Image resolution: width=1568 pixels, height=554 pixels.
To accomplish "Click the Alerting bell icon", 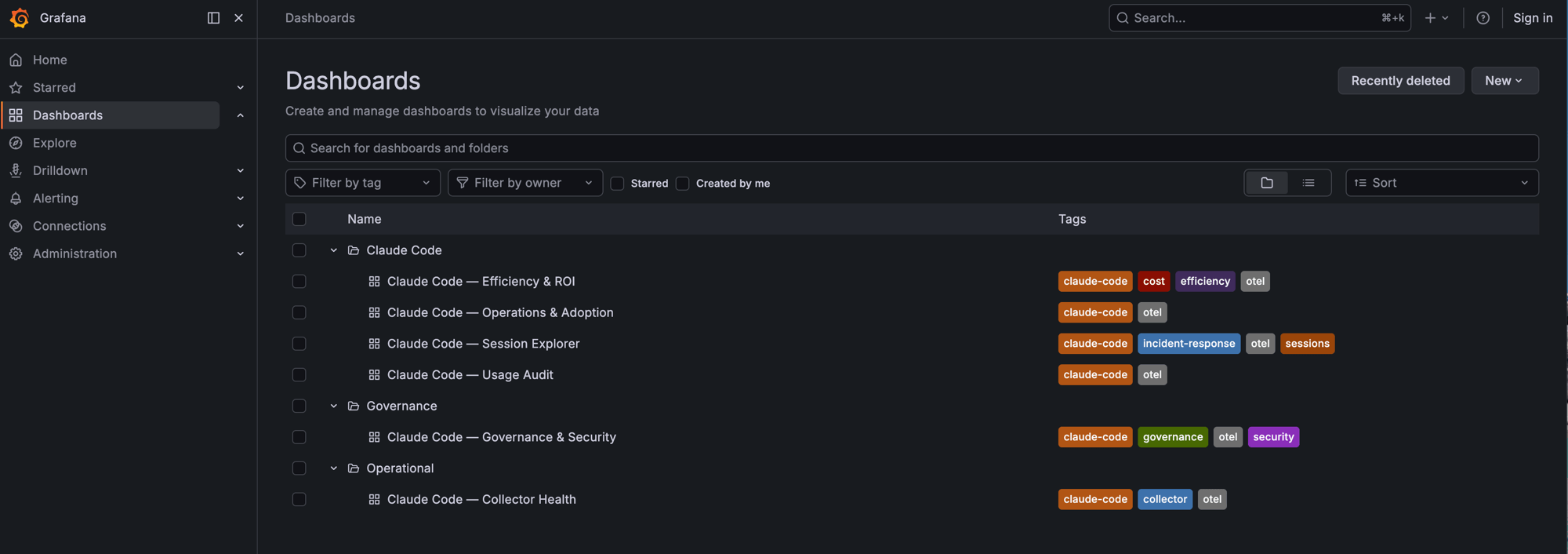I will click(x=16, y=199).
